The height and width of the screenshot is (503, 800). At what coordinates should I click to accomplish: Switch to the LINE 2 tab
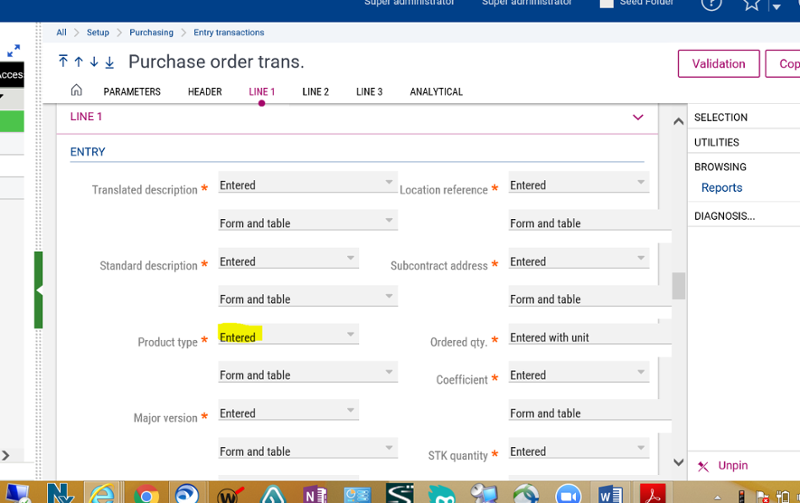(315, 92)
